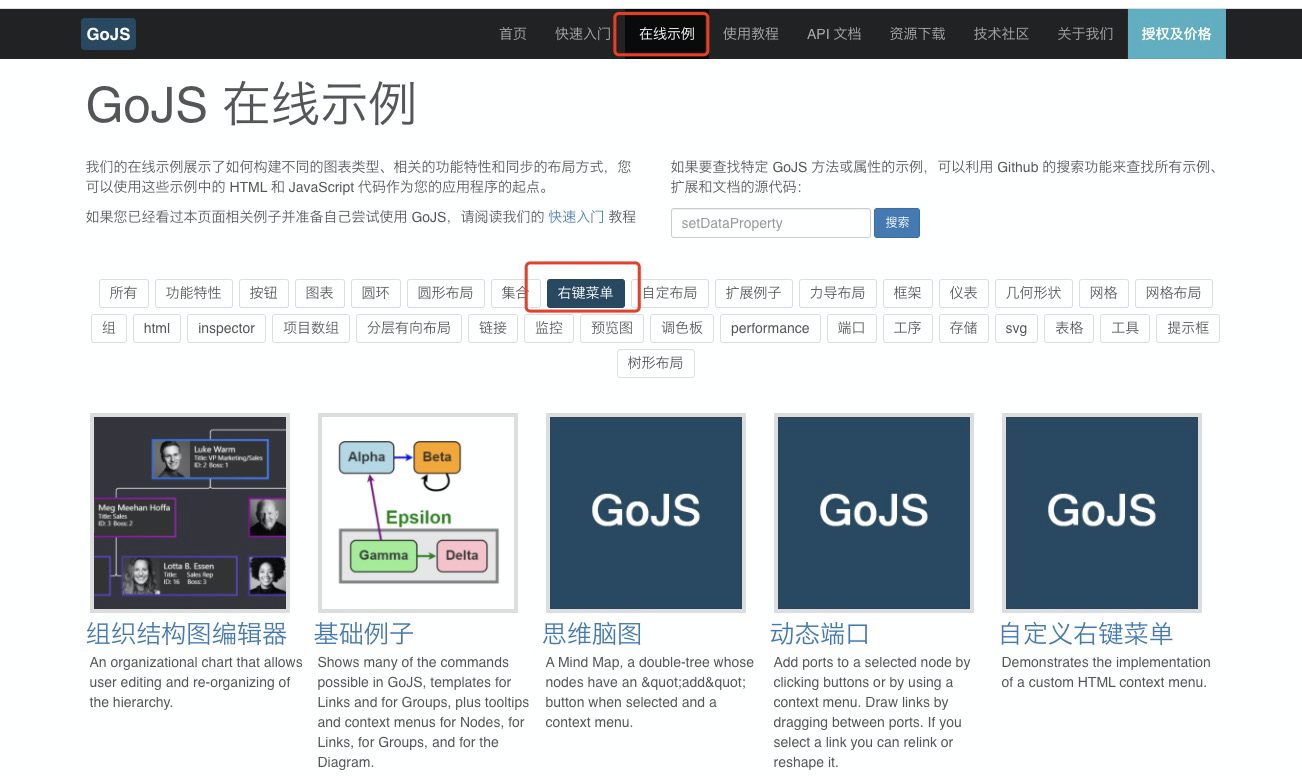Open the API 文档 navigation item
Viewport: 1302px width, 776px height.
pyautogui.click(x=834, y=33)
